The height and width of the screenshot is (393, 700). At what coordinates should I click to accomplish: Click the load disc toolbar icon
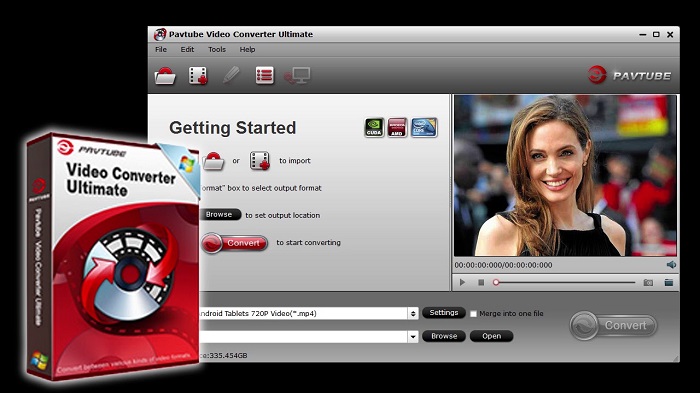165,75
